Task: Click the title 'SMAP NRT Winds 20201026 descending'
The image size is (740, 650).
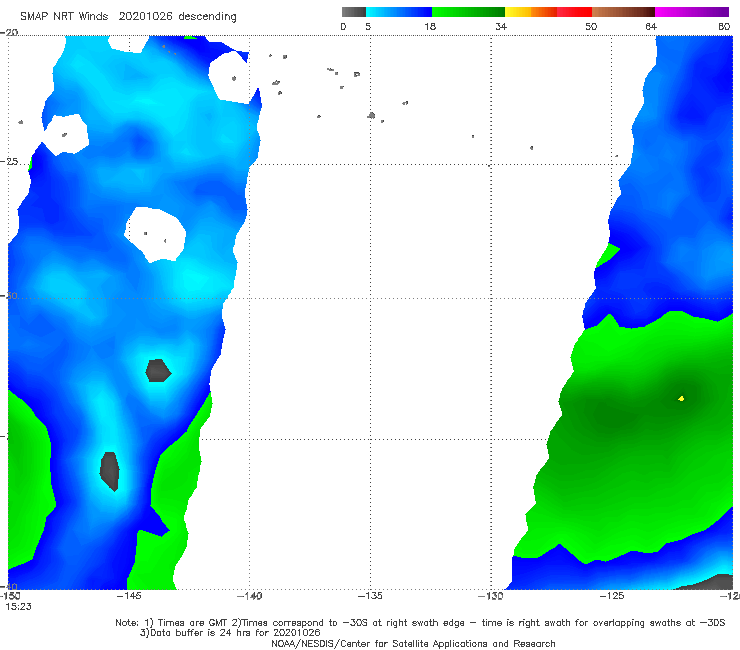Action: pyautogui.click(x=128, y=17)
